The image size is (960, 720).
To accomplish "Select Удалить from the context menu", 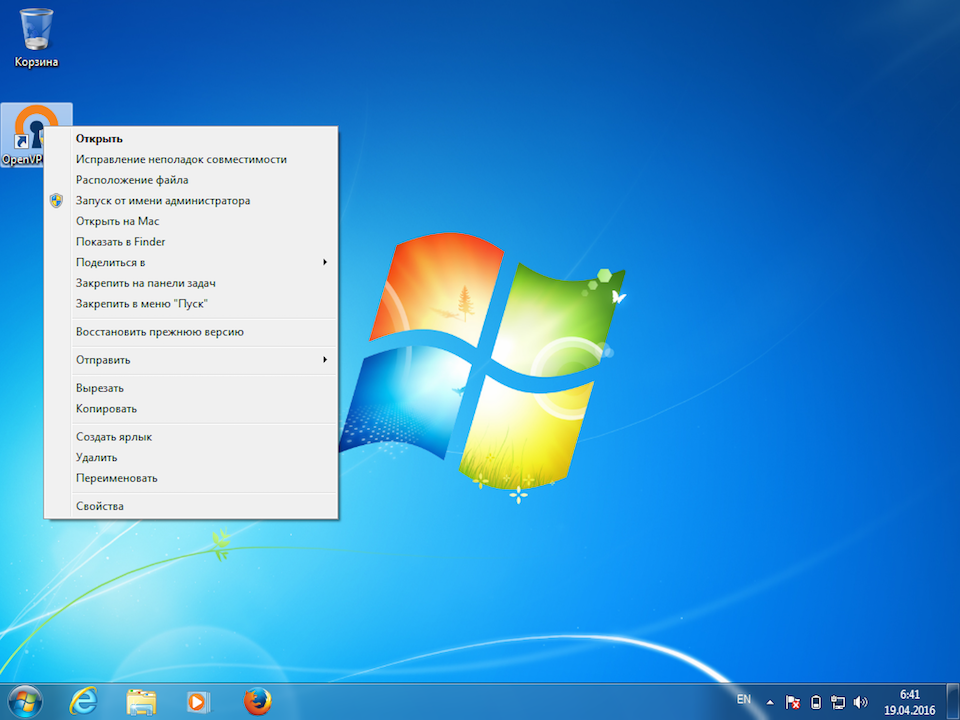I will click(x=191, y=457).
